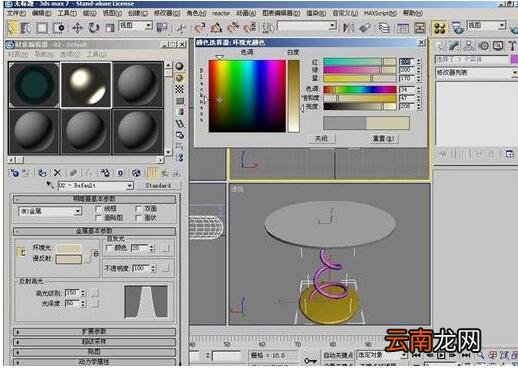Open the Schematic View icon

pos(420,27)
